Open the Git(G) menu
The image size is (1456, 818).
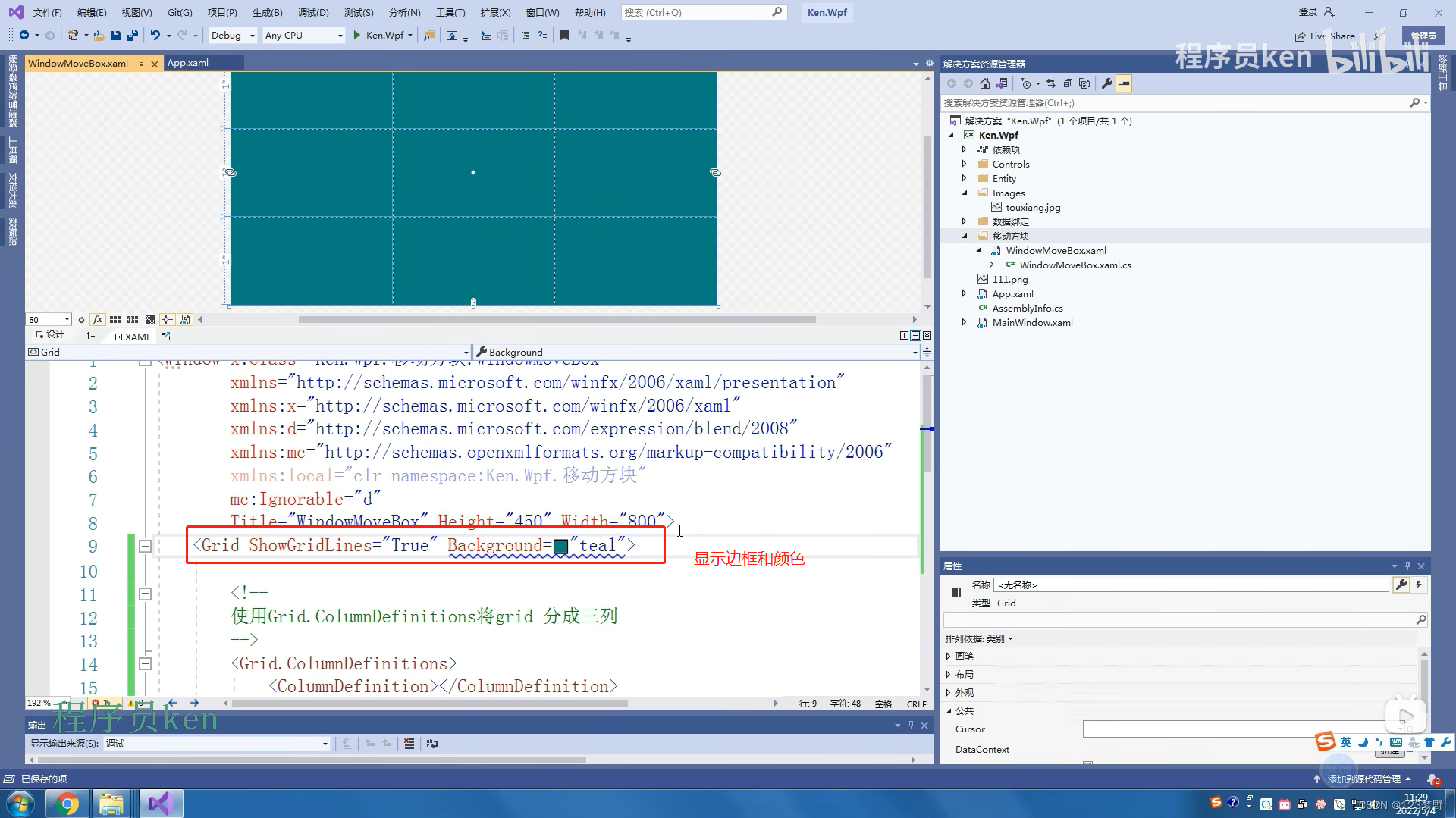click(x=180, y=12)
